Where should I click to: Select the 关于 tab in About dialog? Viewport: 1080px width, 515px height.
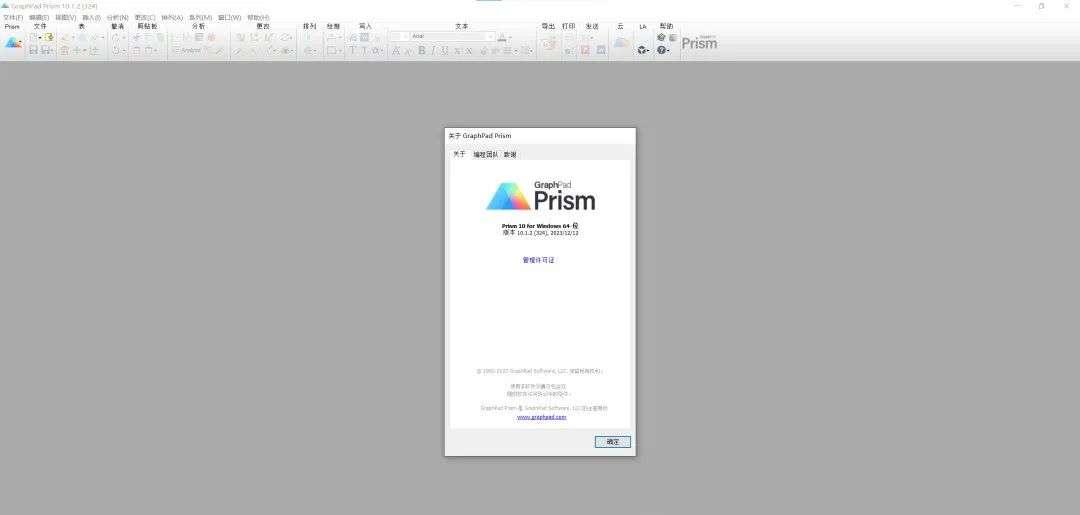click(x=459, y=154)
